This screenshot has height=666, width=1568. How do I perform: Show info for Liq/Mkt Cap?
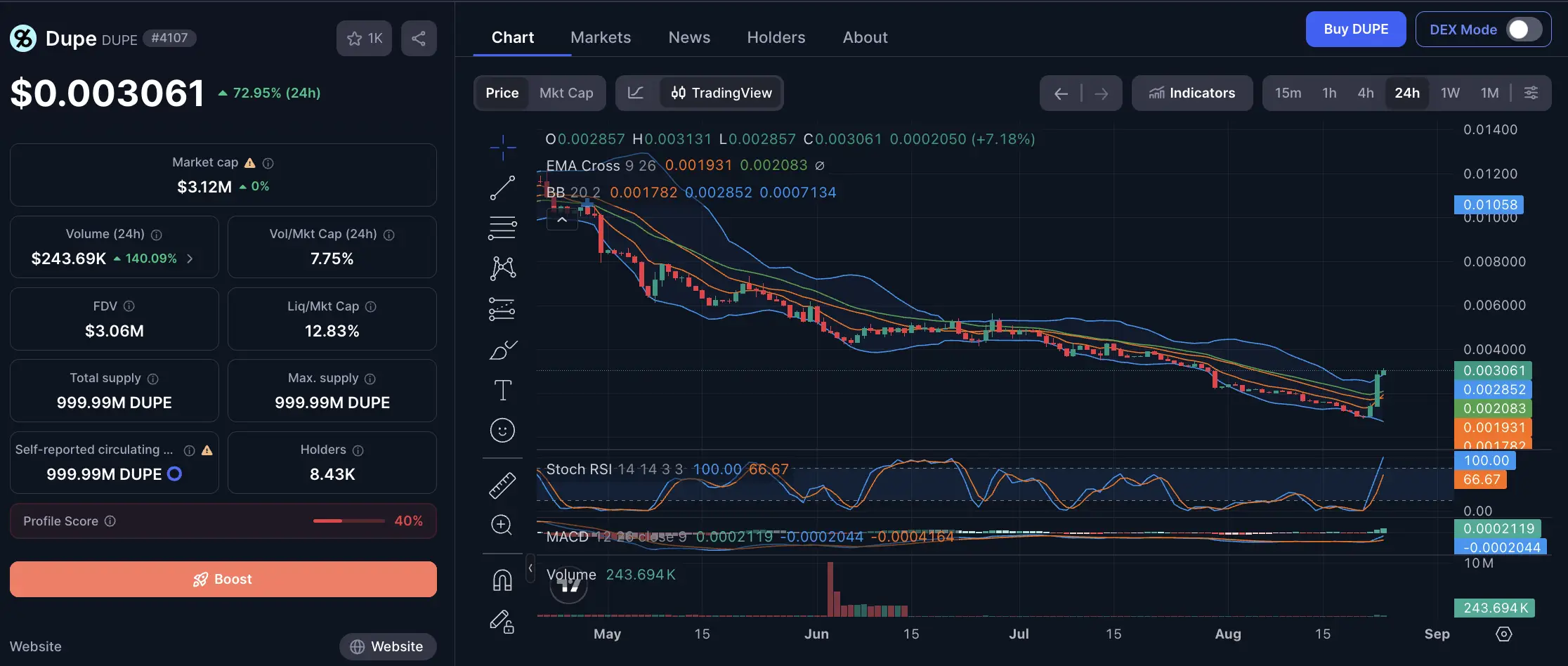(371, 306)
